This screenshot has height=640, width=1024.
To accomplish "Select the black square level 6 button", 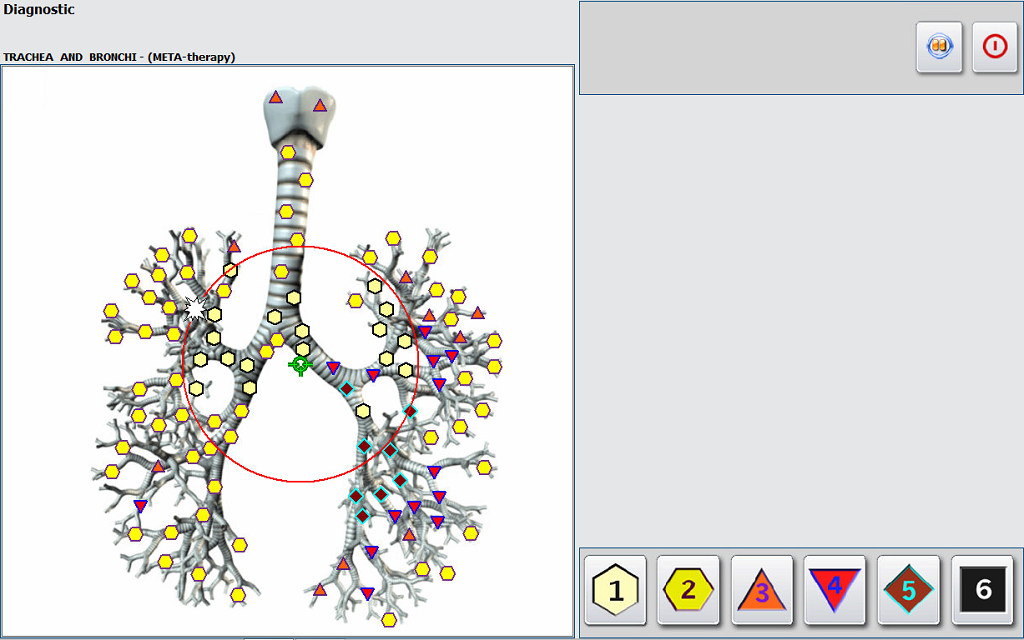I will 982,589.
